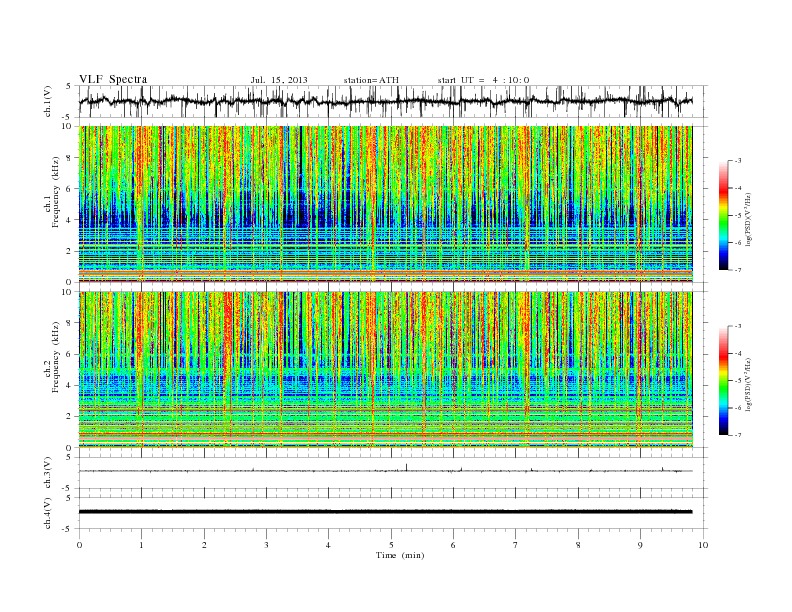Viewport: 792px width, 612px height.
Task: Click the '6' kHz tick of ch.1 spectrogram
Action: point(70,189)
